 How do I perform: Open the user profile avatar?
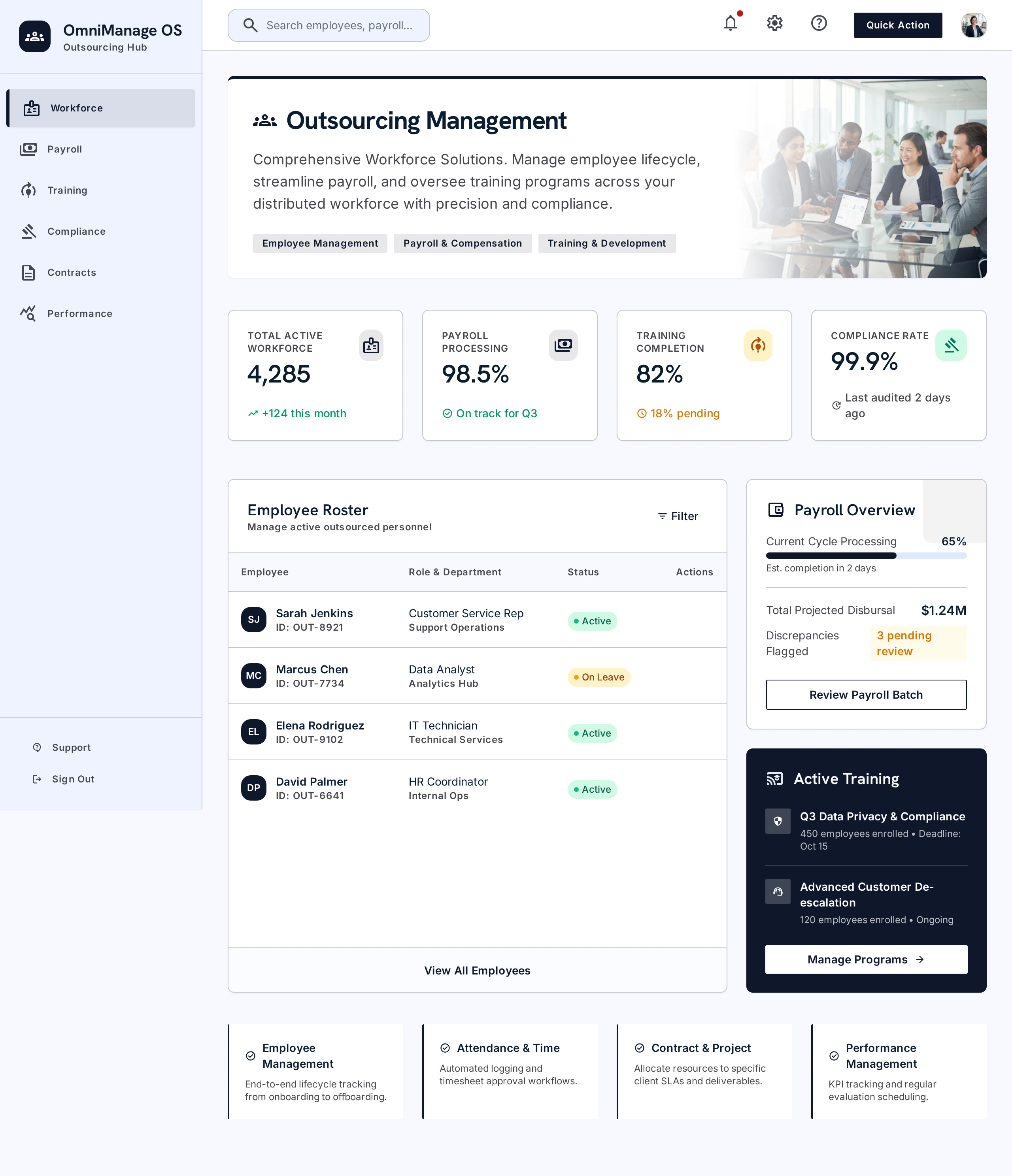[x=973, y=25]
